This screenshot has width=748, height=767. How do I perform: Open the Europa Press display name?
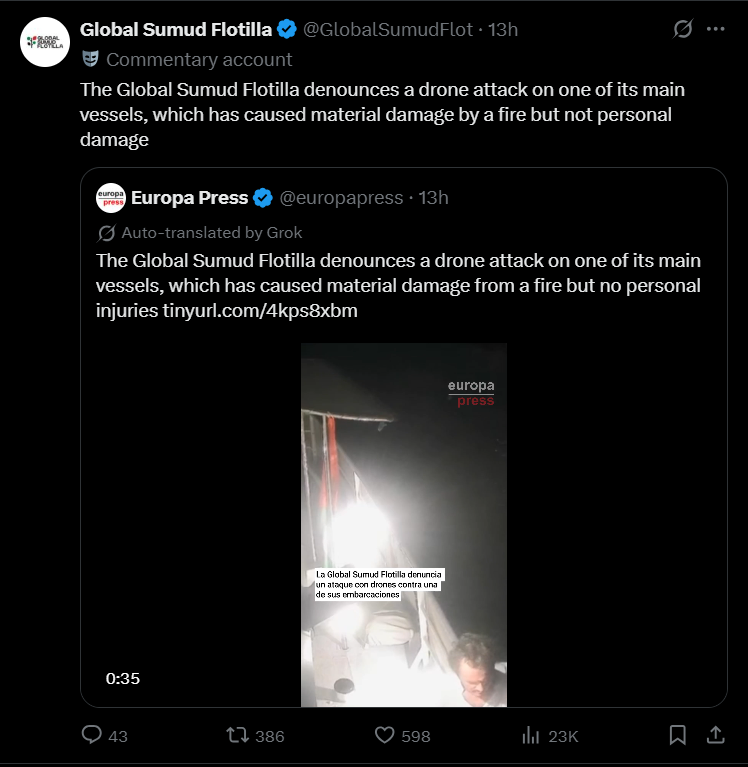click(x=189, y=198)
